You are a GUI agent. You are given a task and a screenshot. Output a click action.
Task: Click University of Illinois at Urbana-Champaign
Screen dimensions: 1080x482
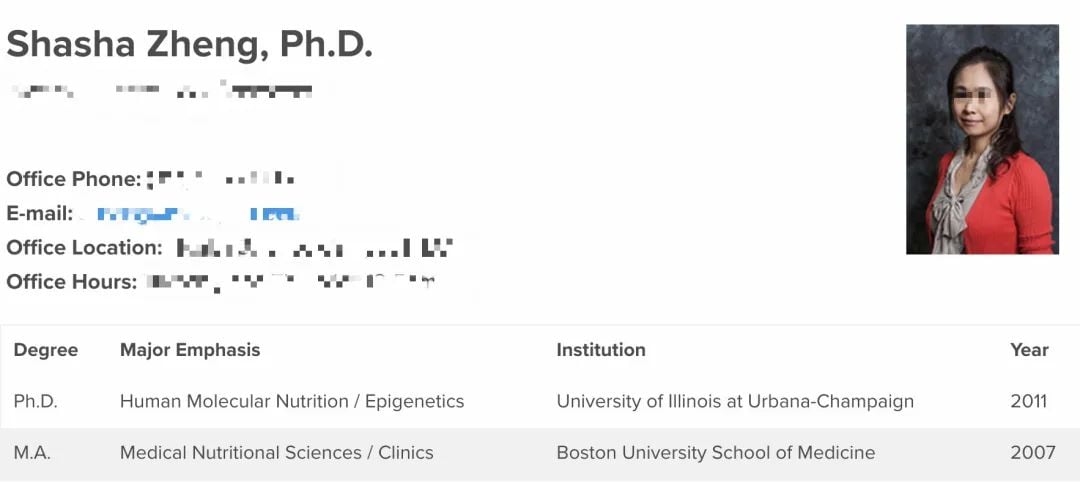pyautogui.click(x=735, y=401)
